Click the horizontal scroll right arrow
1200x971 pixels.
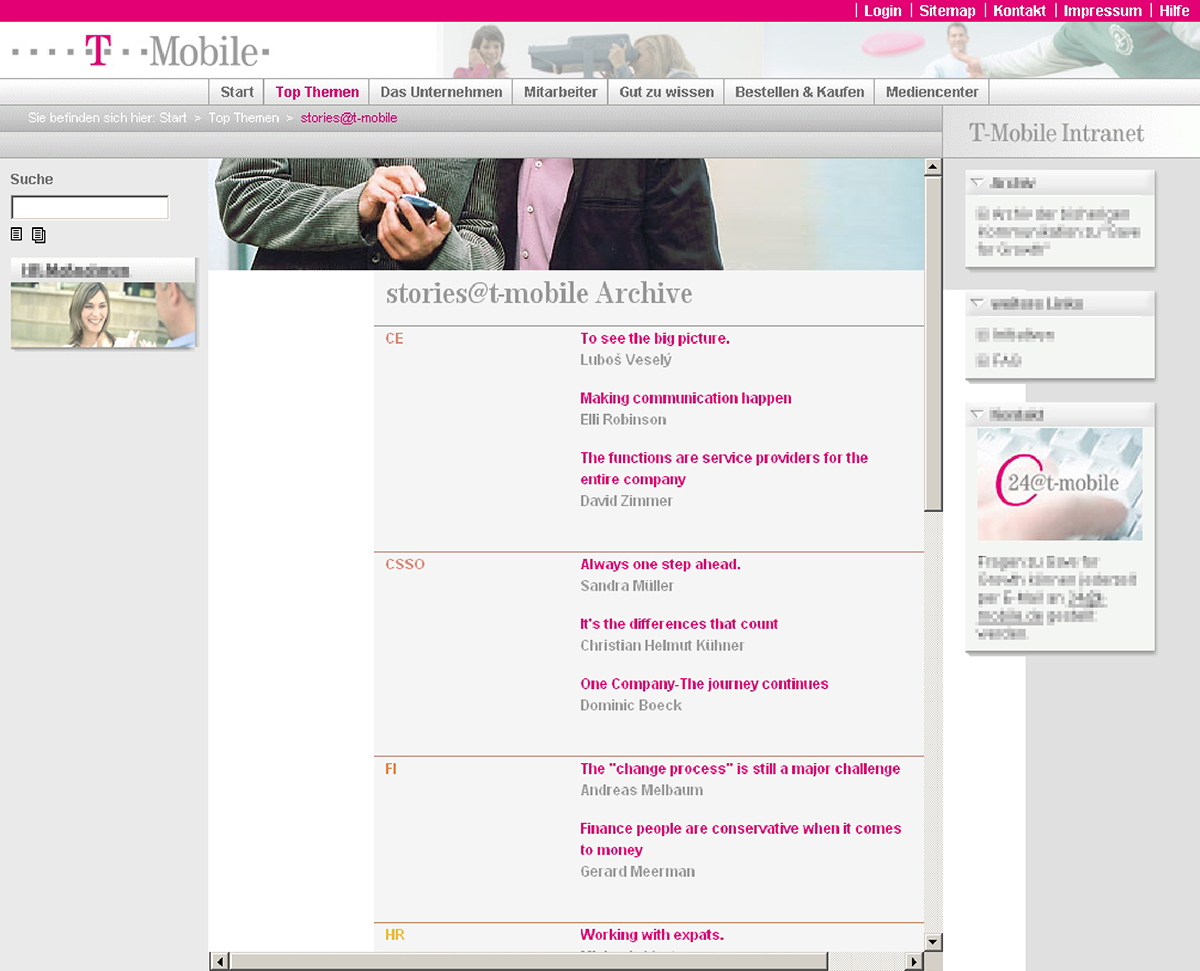913,961
